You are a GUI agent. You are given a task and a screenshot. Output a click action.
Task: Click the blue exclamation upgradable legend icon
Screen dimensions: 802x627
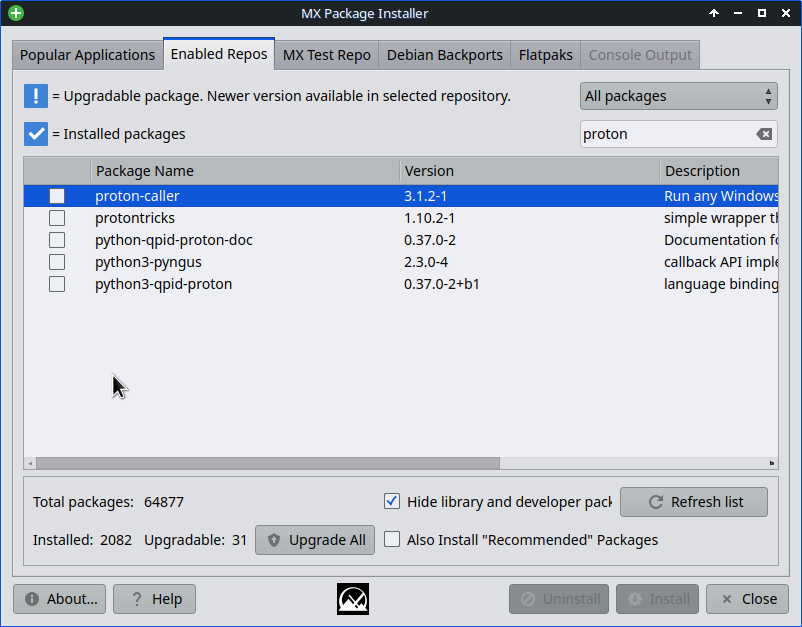pyautogui.click(x=36, y=96)
